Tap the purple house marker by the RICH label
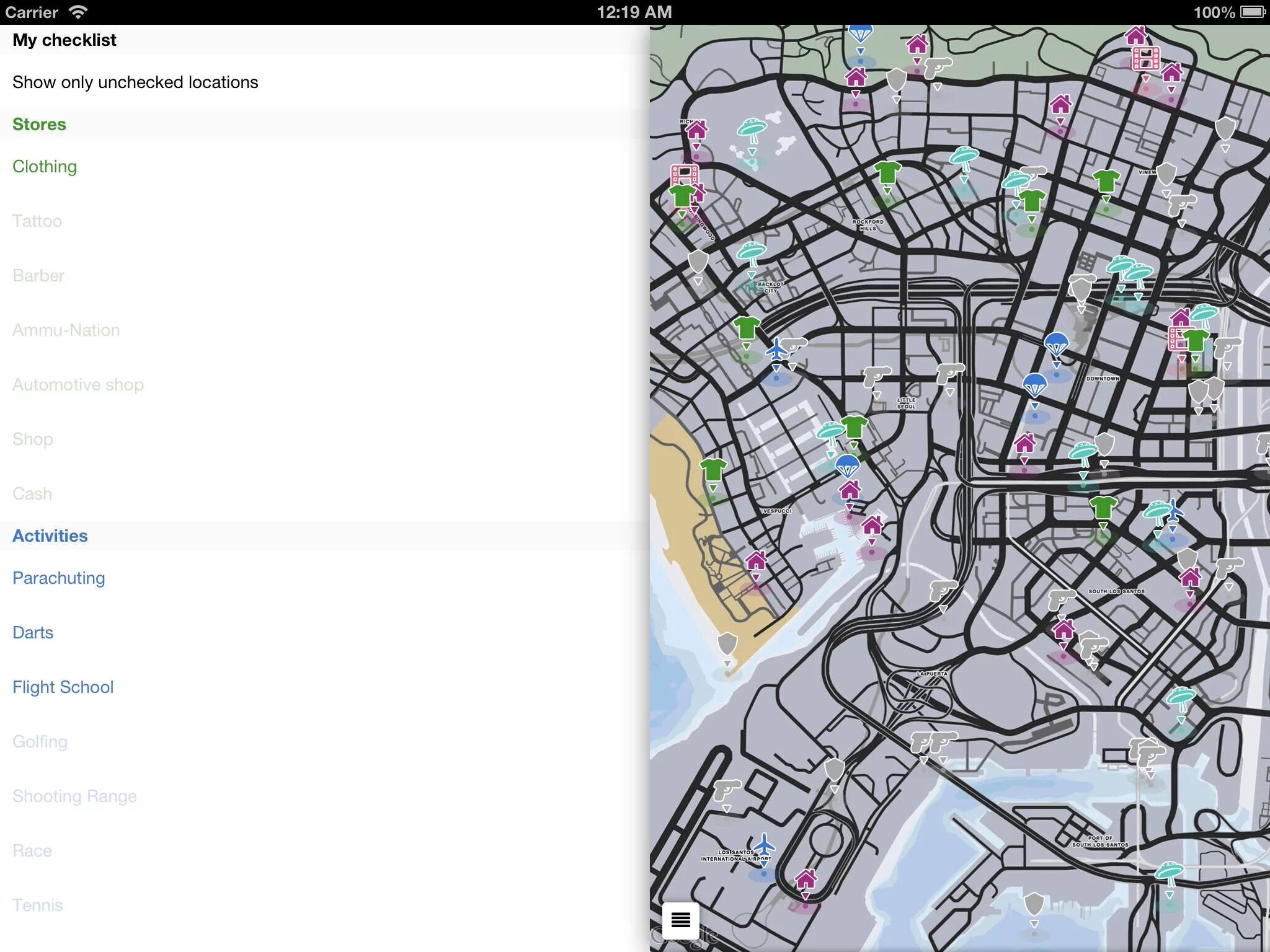 point(696,131)
